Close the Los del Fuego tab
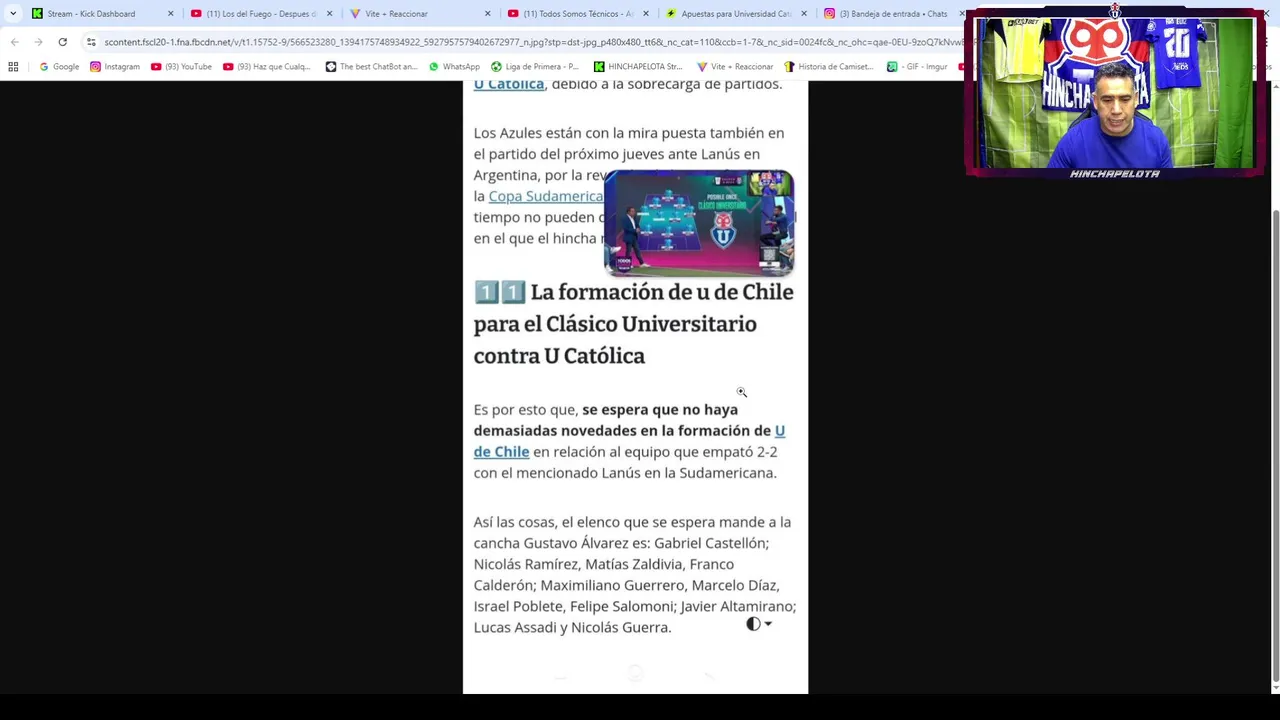The image size is (1280, 720). (329, 14)
